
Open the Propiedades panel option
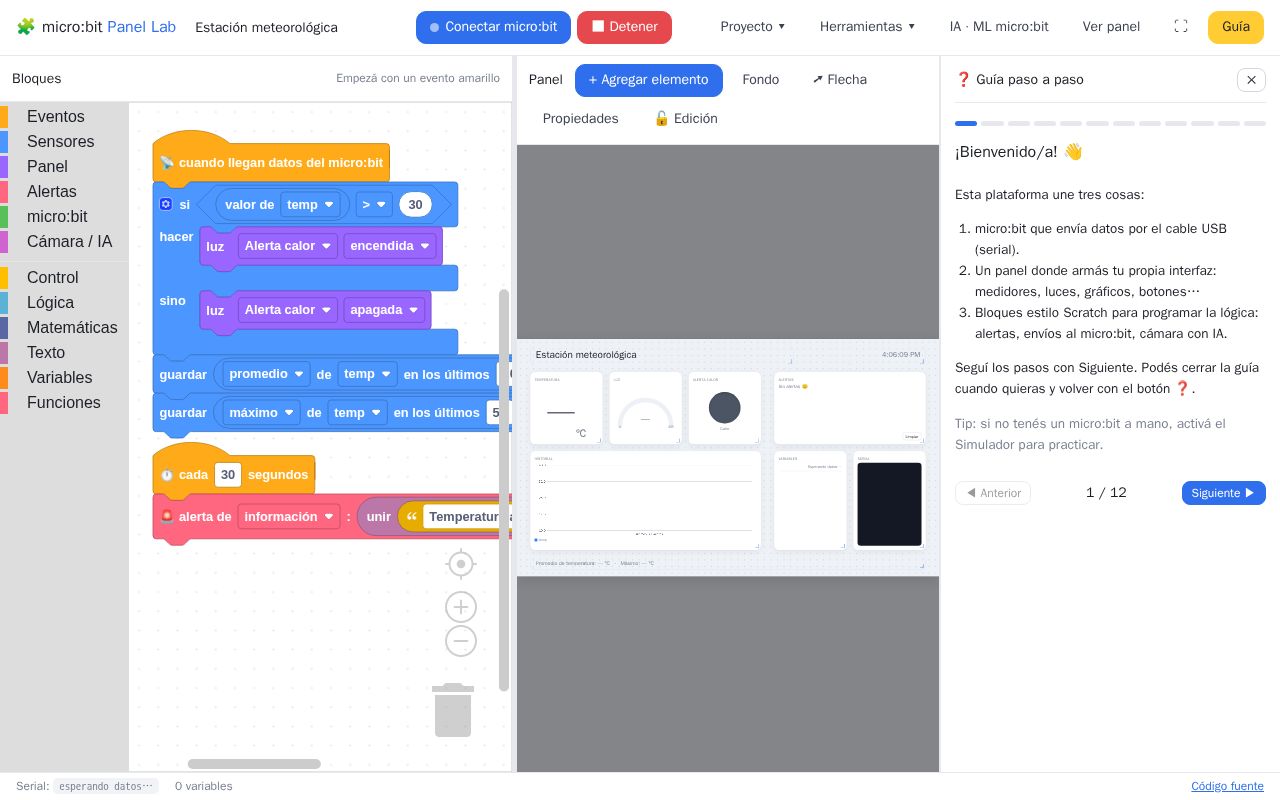[x=581, y=119]
